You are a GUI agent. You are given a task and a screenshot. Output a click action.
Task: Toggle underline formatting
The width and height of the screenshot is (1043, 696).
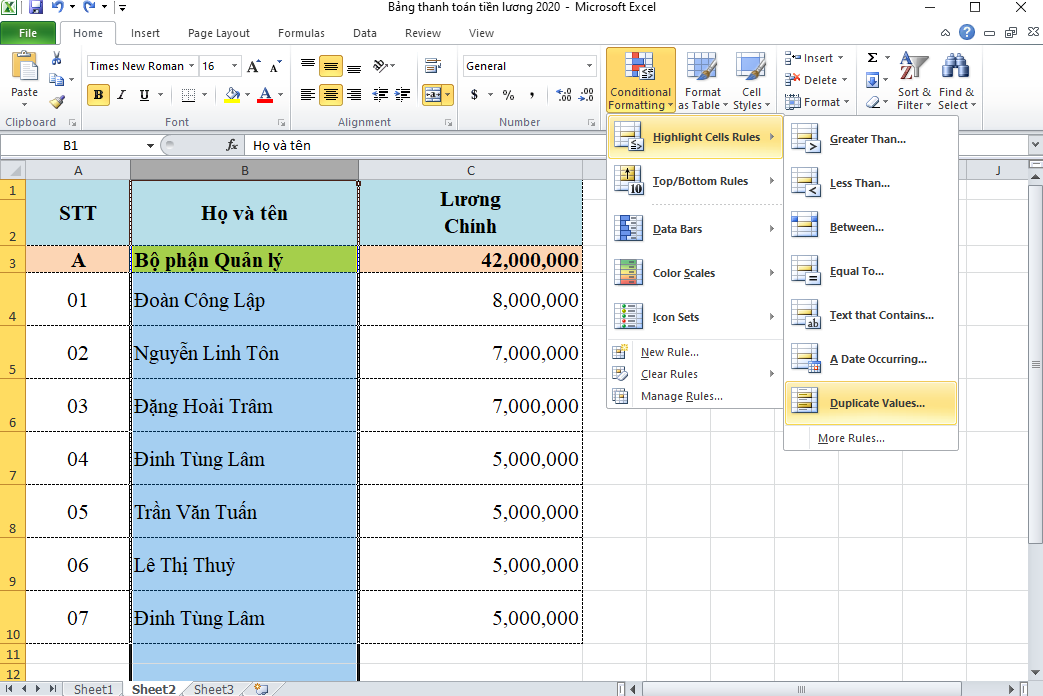click(x=142, y=94)
